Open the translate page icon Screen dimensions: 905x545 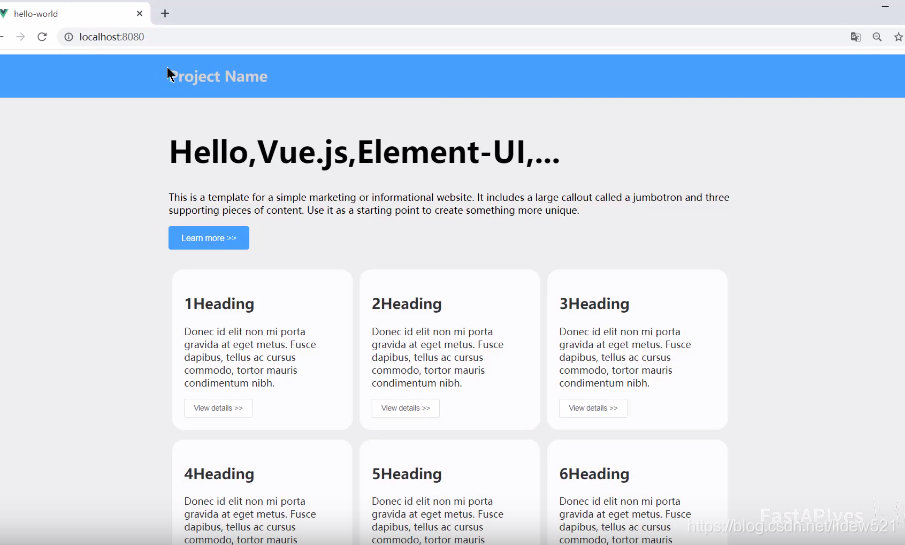pos(855,37)
